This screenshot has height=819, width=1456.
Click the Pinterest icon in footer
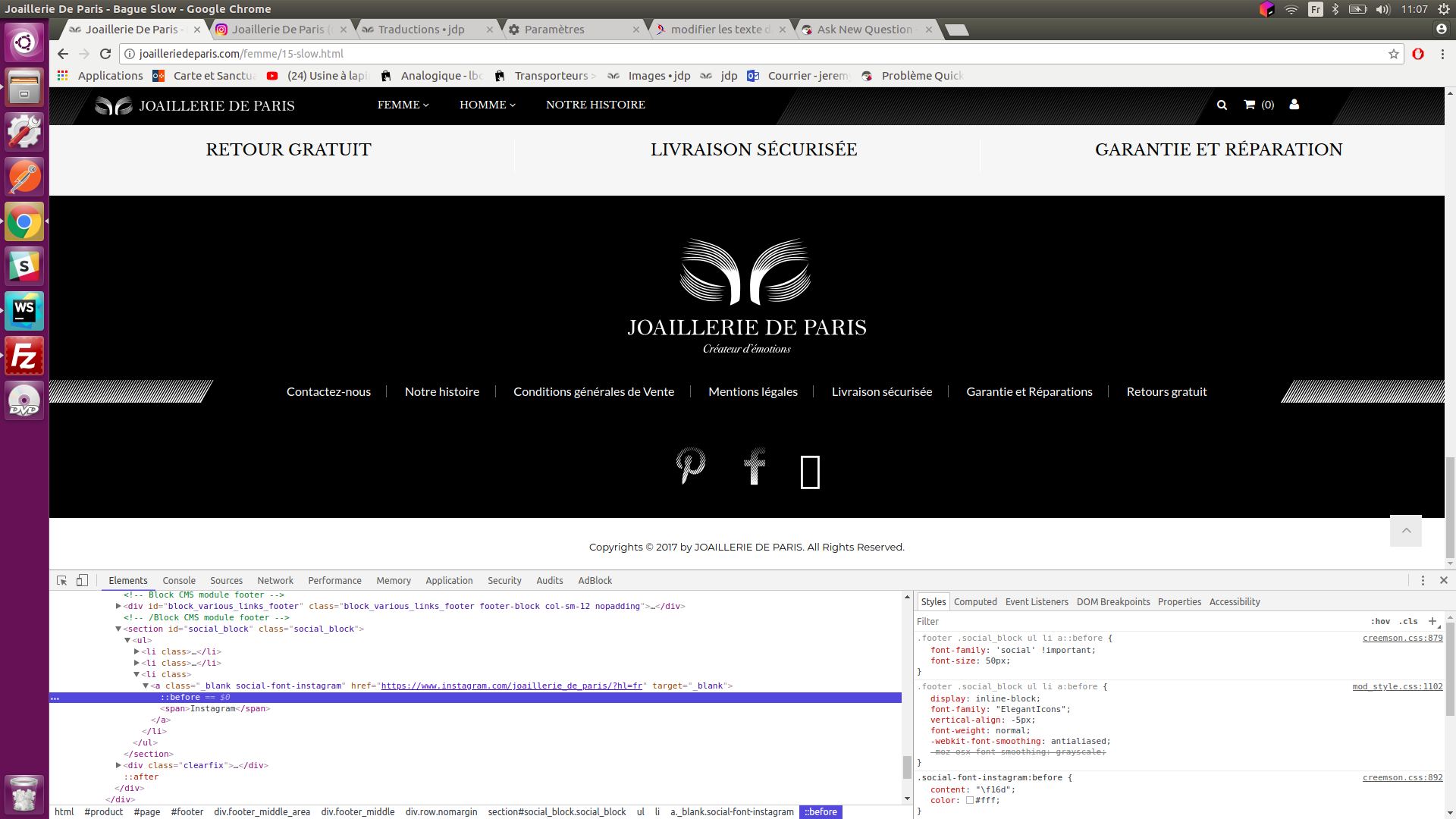coord(690,465)
